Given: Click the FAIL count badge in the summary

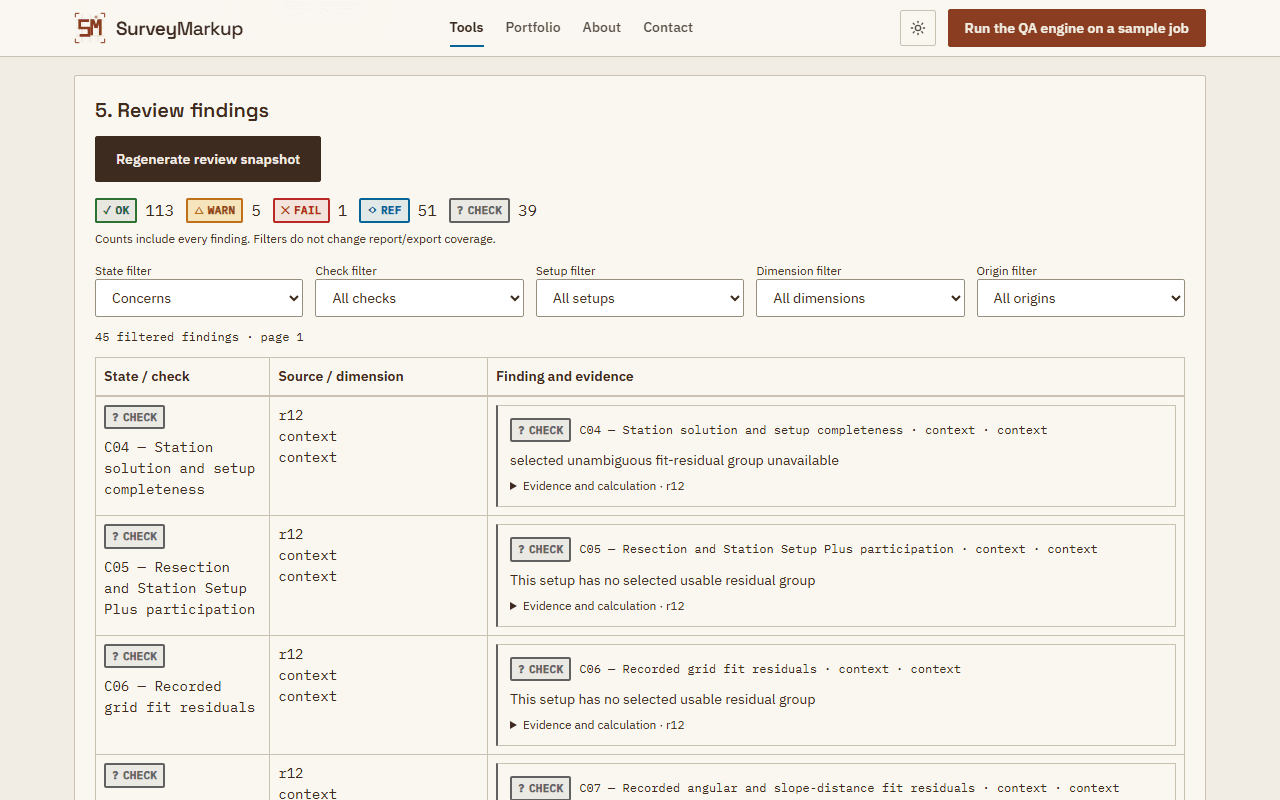Looking at the screenshot, I should click(301, 210).
